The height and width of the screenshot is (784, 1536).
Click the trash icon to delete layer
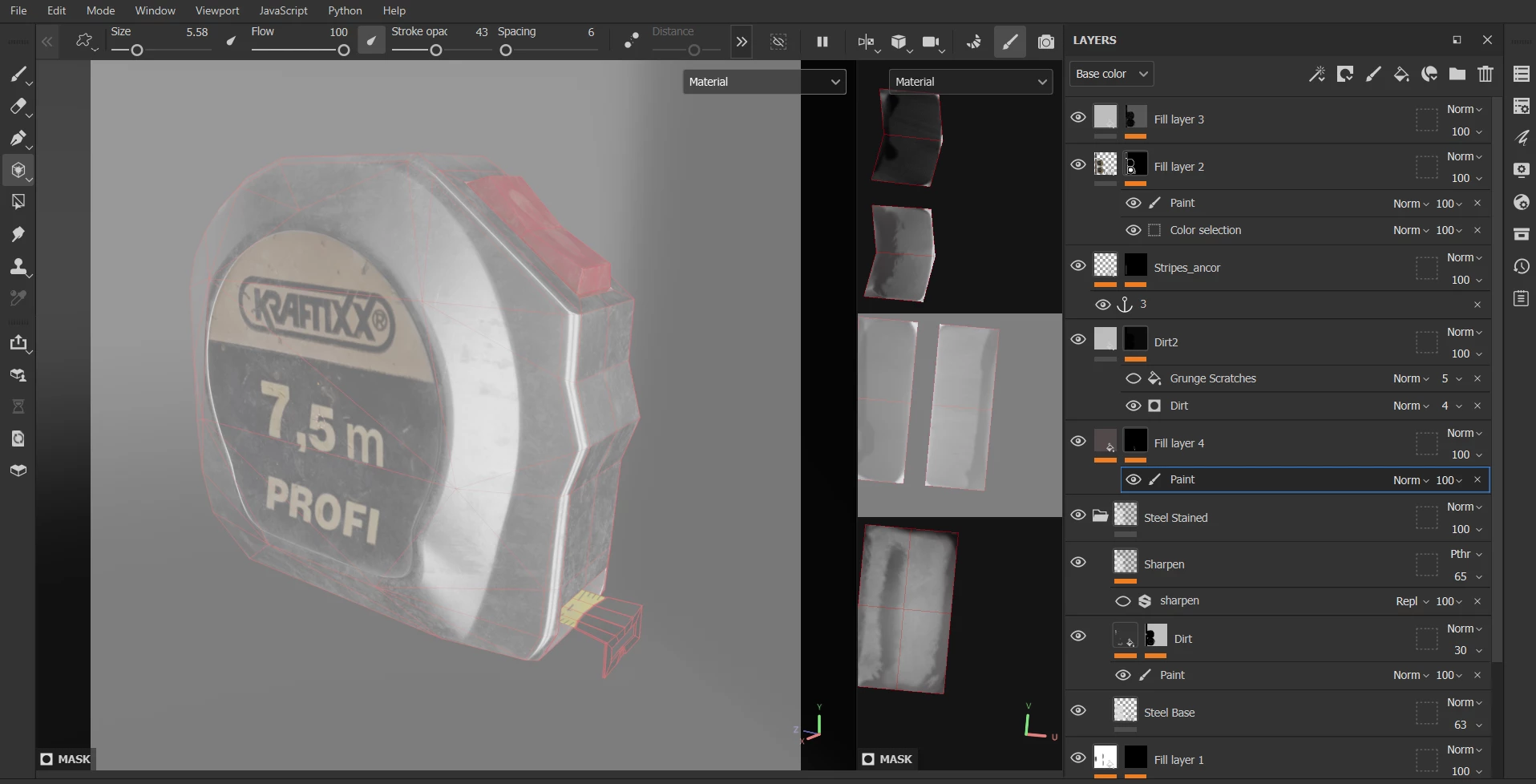(x=1485, y=75)
